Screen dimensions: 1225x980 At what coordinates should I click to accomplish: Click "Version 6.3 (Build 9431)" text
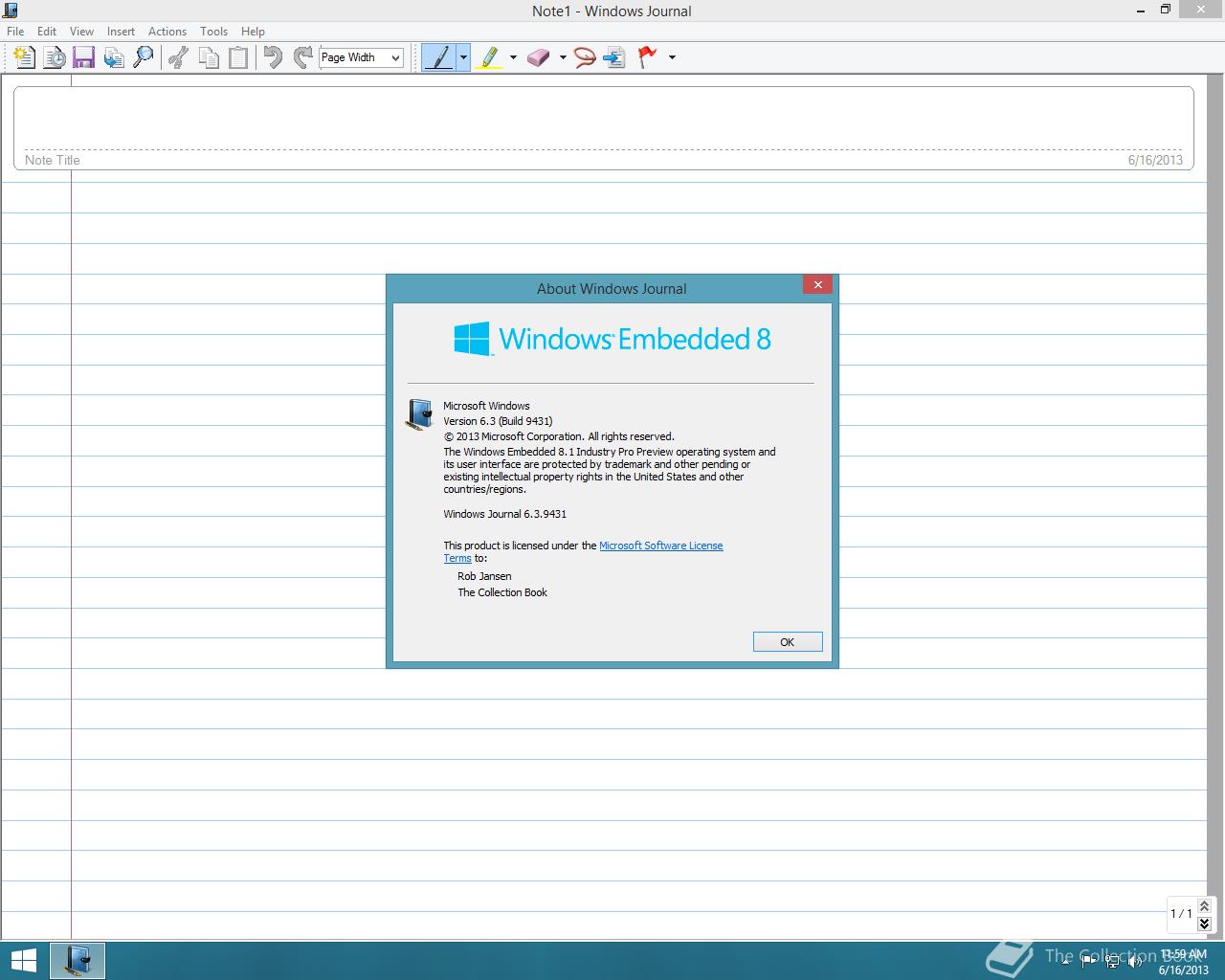498,421
